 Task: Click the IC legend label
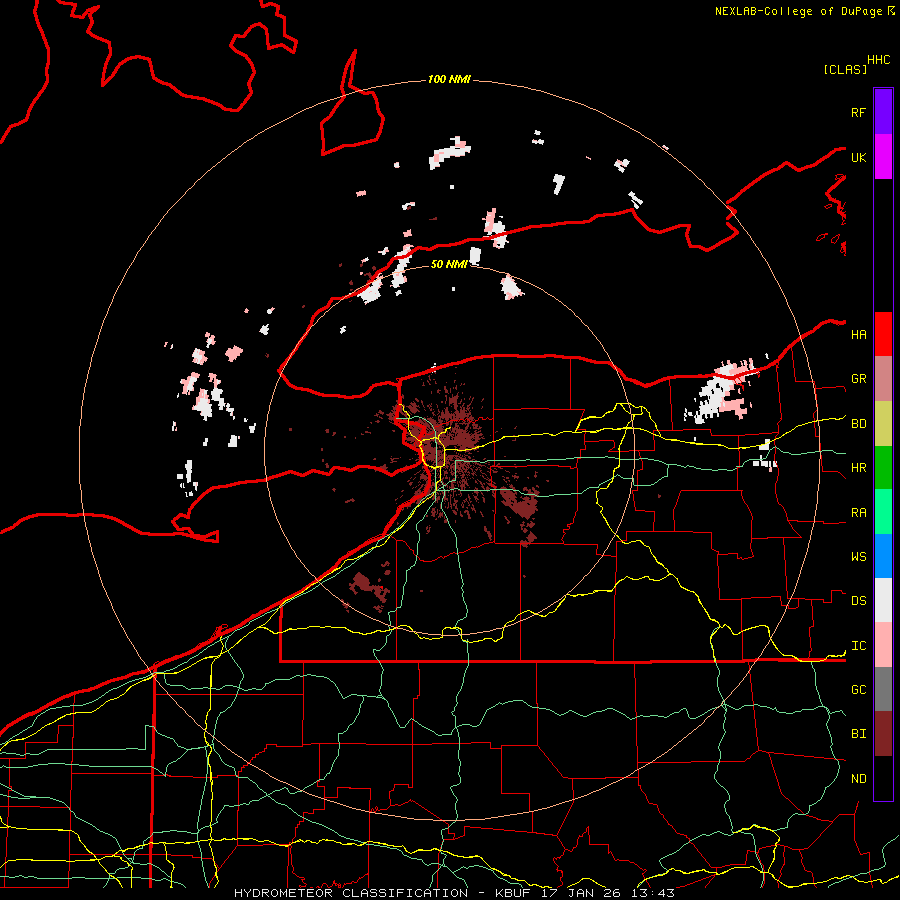pos(858,646)
